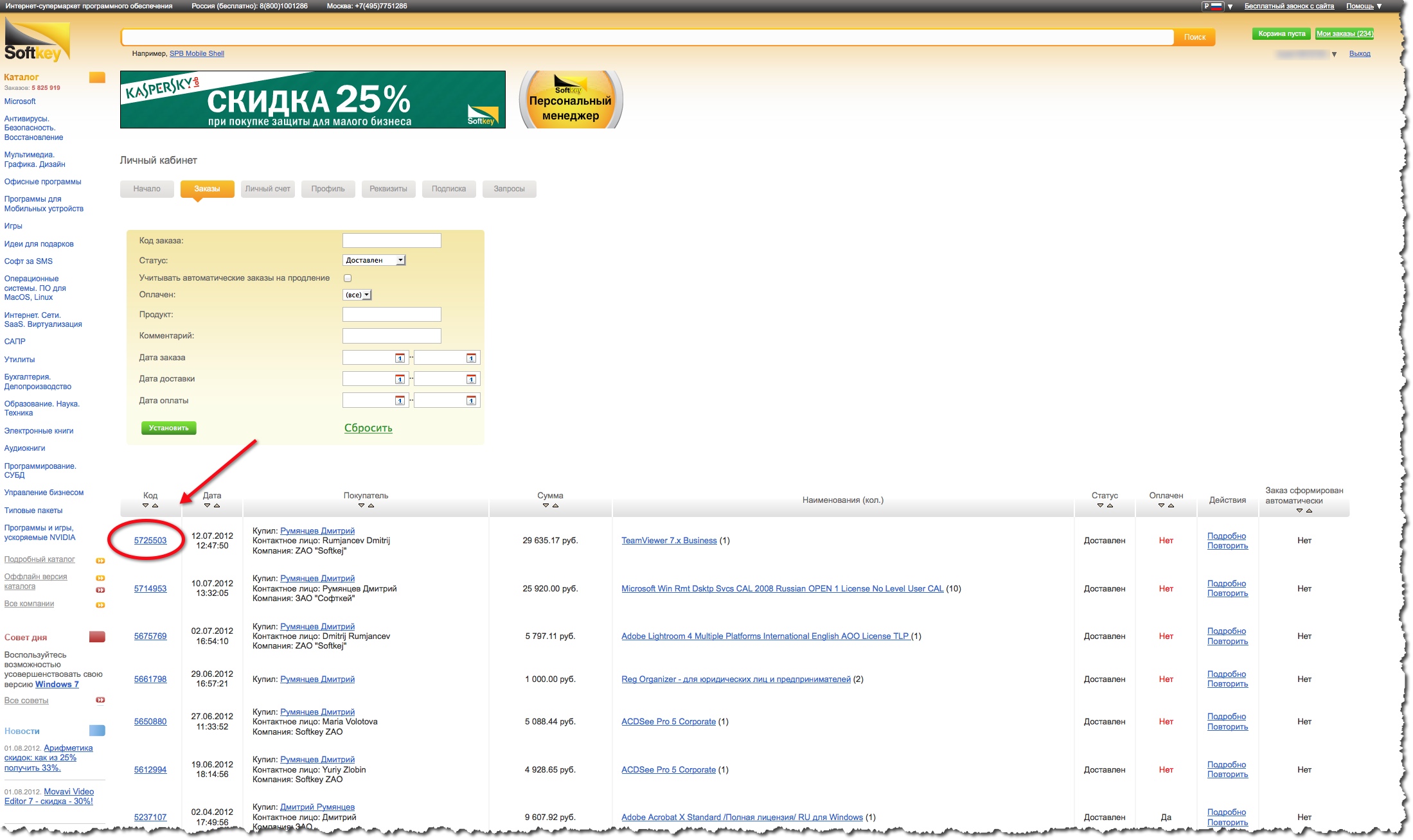This screenshot has width=1413, height=840.
Task: Open the Статус dropdown showing Доставлен
Action: tap(374, 260)
